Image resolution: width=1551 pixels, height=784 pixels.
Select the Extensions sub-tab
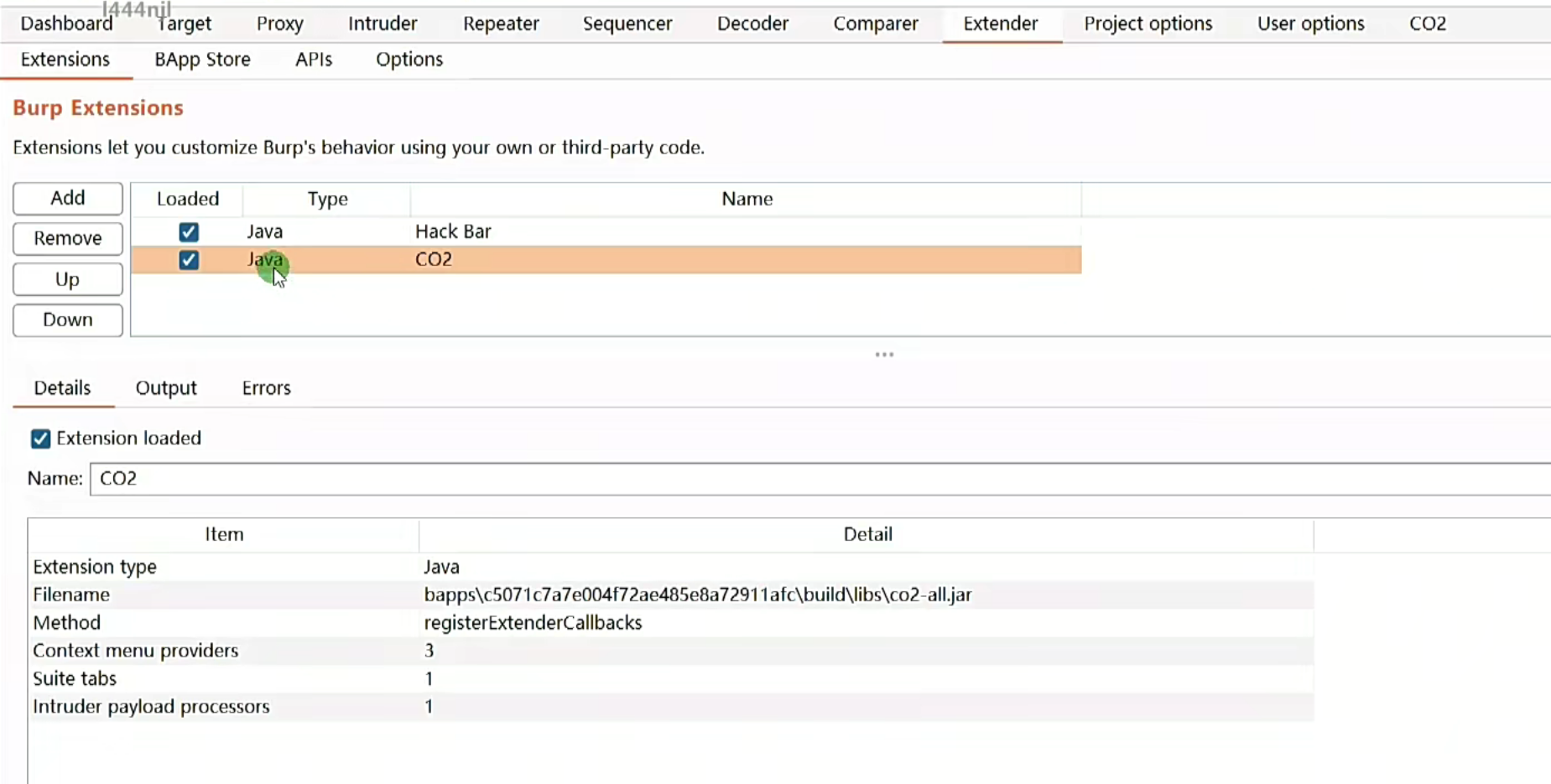(65, 60)
